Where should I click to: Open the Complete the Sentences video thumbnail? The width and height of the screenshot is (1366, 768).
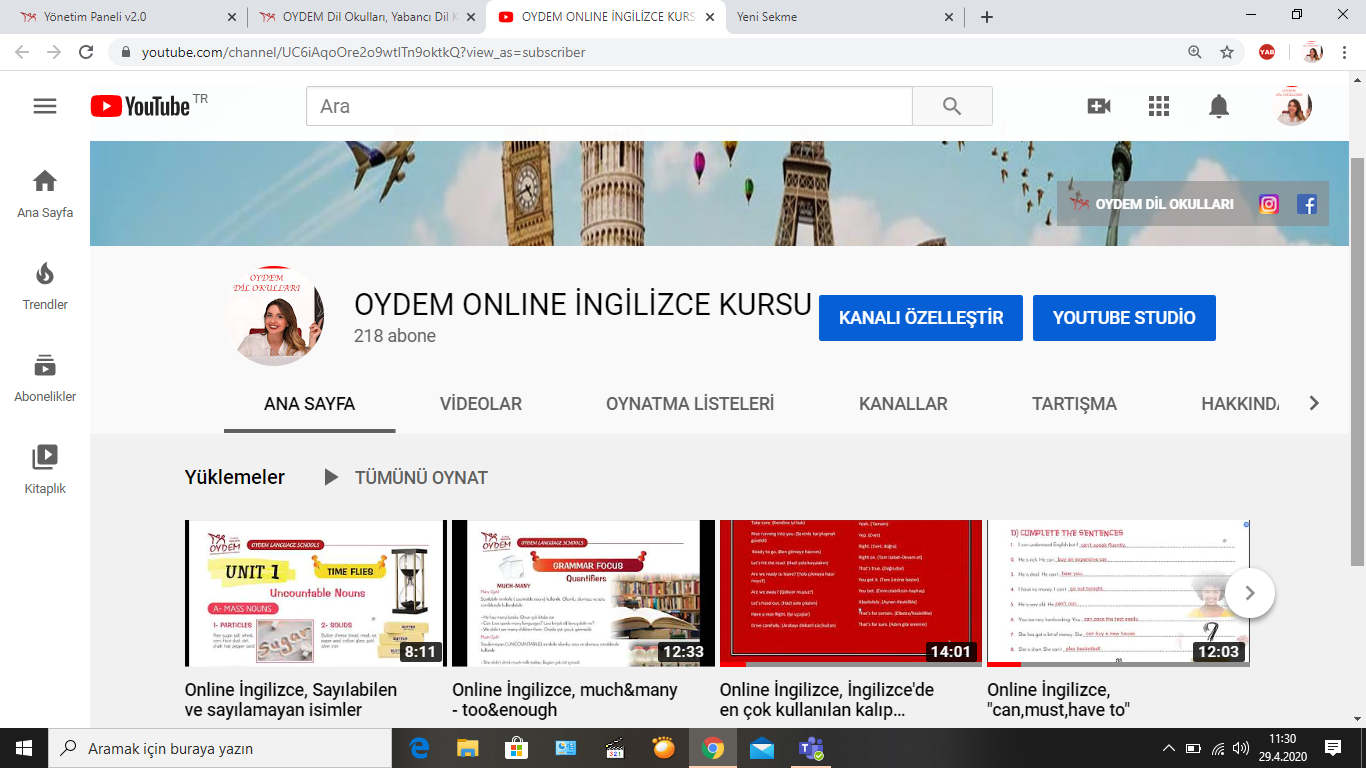pyautogui.click(x=1118, y=593)
